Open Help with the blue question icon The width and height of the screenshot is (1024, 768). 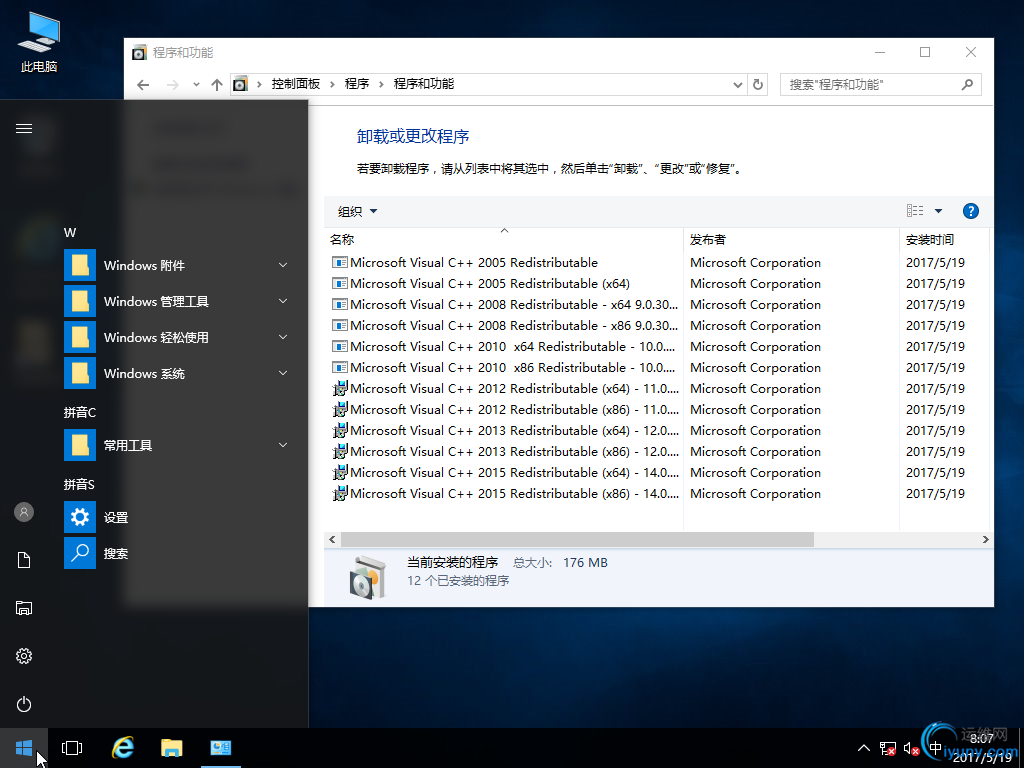[970, 211]
